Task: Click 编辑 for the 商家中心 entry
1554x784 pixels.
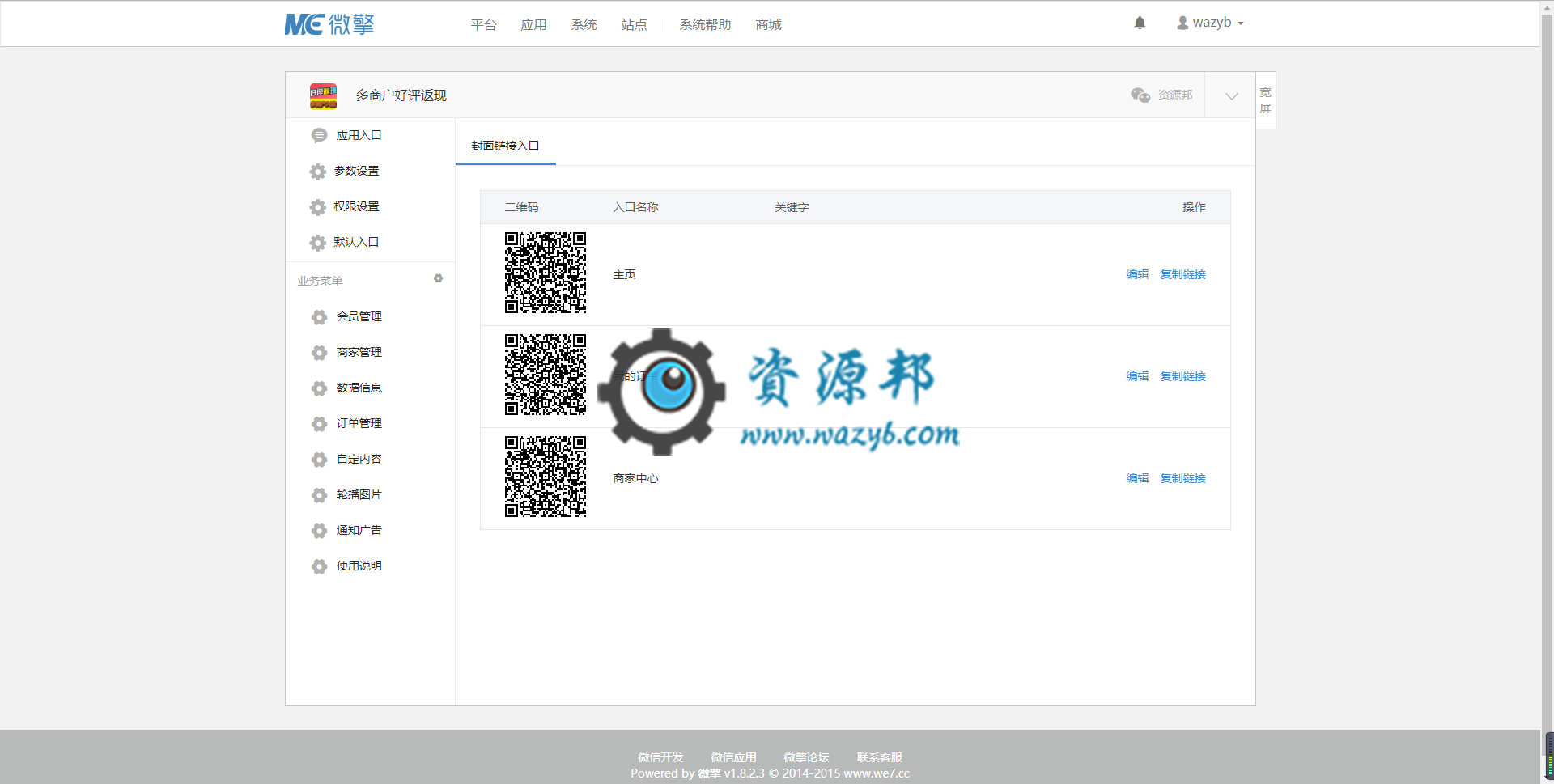Action: [1137, 478]
